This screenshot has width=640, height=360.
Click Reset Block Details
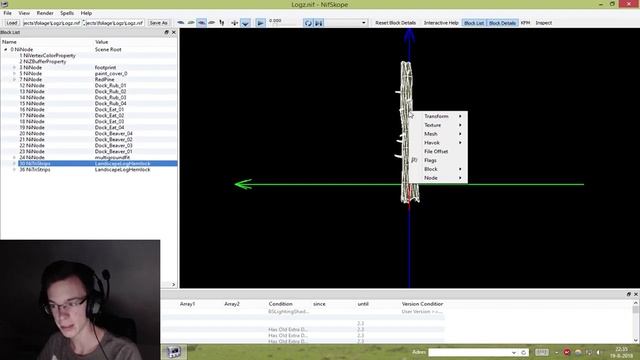pyautogui.click(x=396, y=23)
